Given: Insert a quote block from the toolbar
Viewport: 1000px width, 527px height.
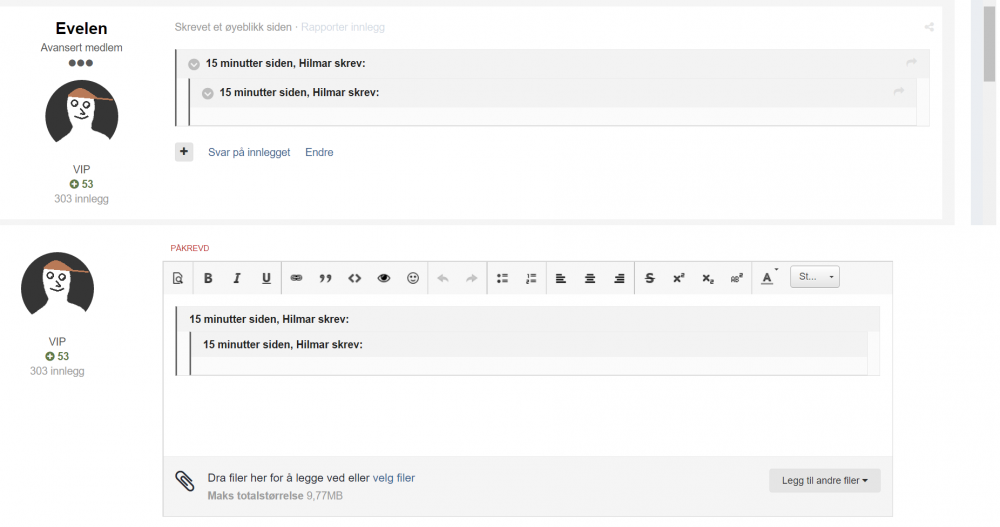Looking at the screenshot, I should (325, 278).
